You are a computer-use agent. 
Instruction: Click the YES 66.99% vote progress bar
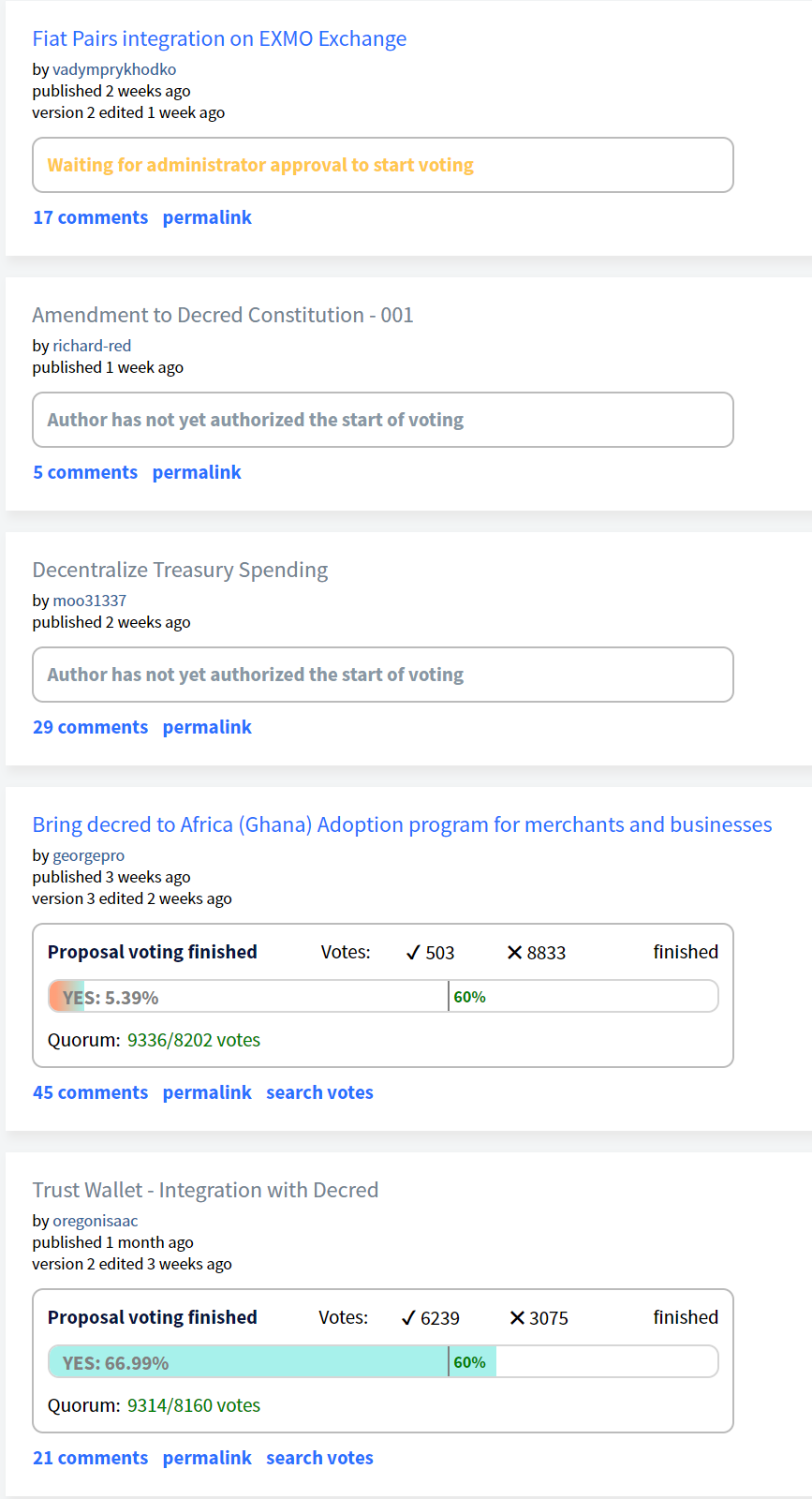pyautogui.click(x=383, y=1361)
